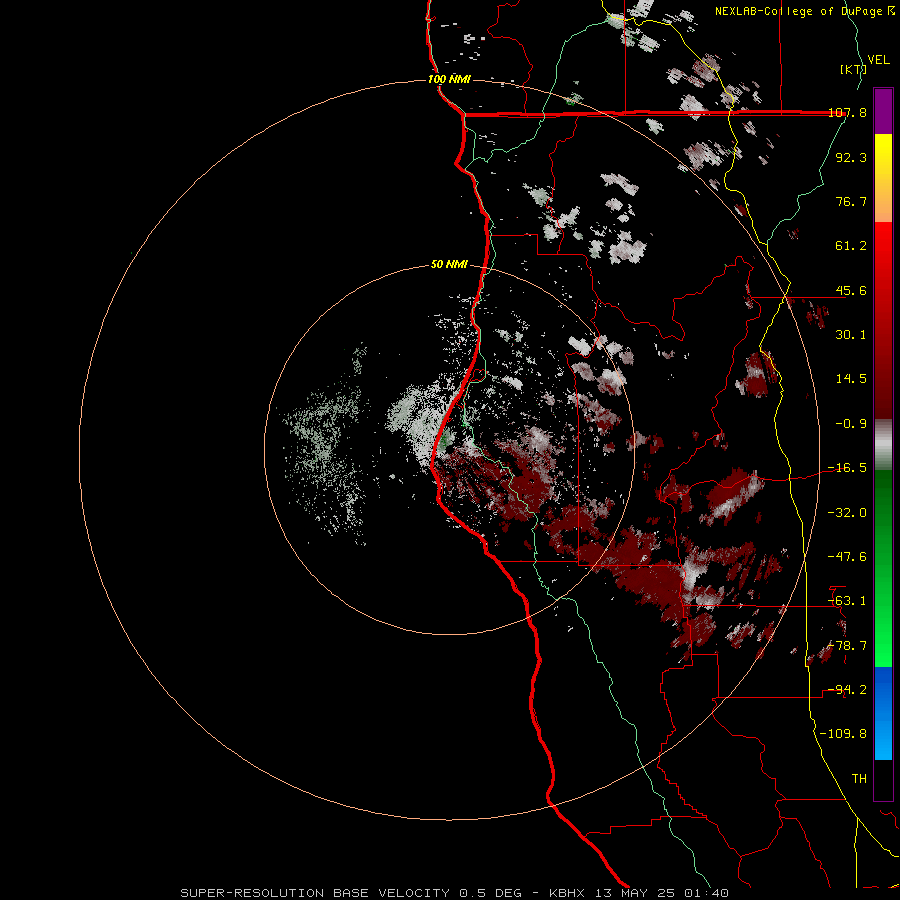
Task: Click the 100 NMI range ring label
Action: tap(449, 79)
